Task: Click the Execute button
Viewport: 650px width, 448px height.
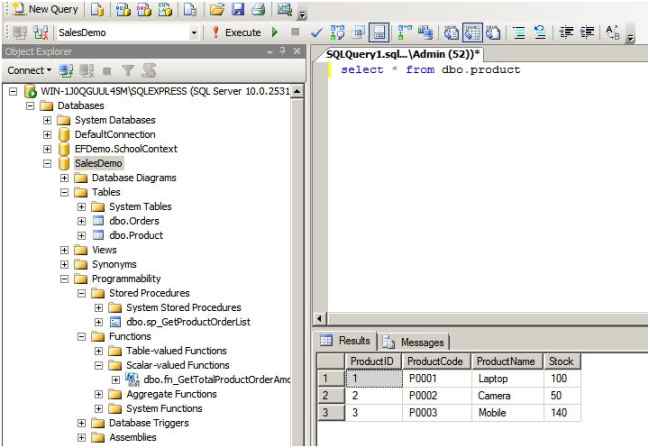Action: 237,32
